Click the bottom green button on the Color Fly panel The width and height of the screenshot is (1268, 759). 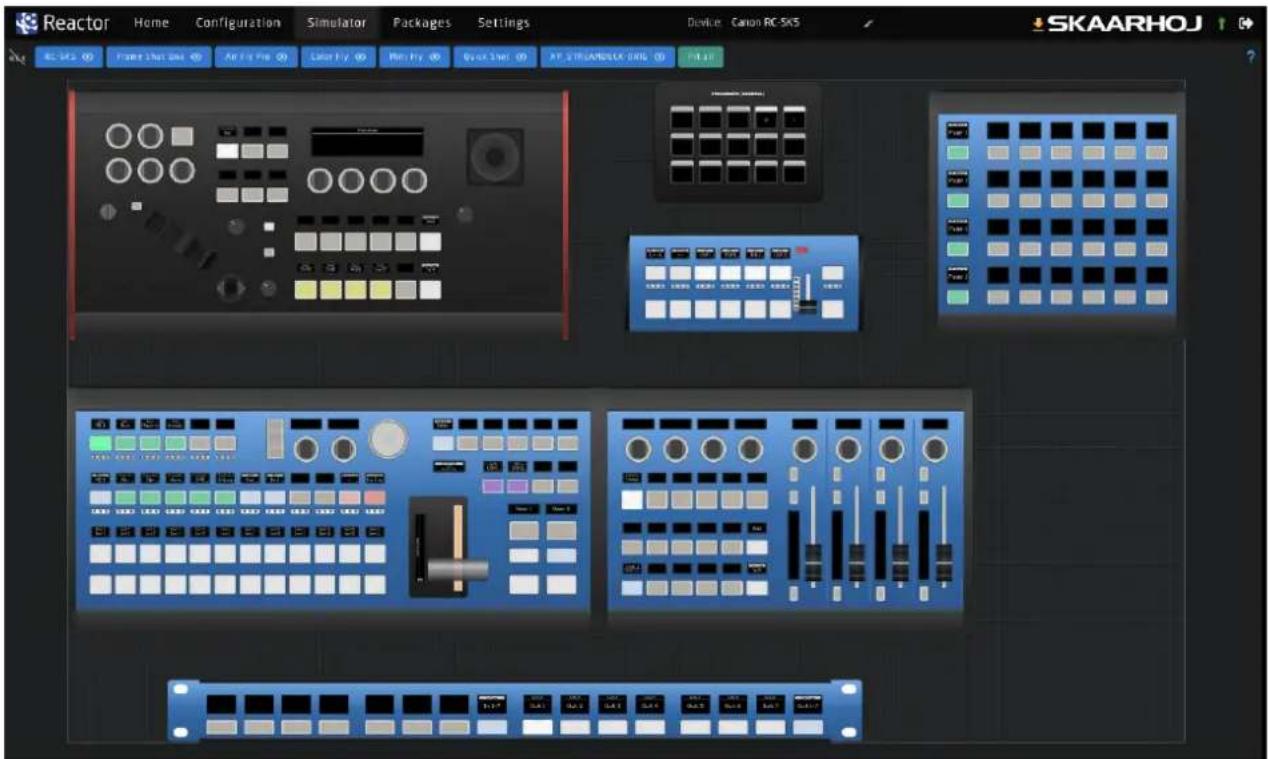click(x=959, y=297)
